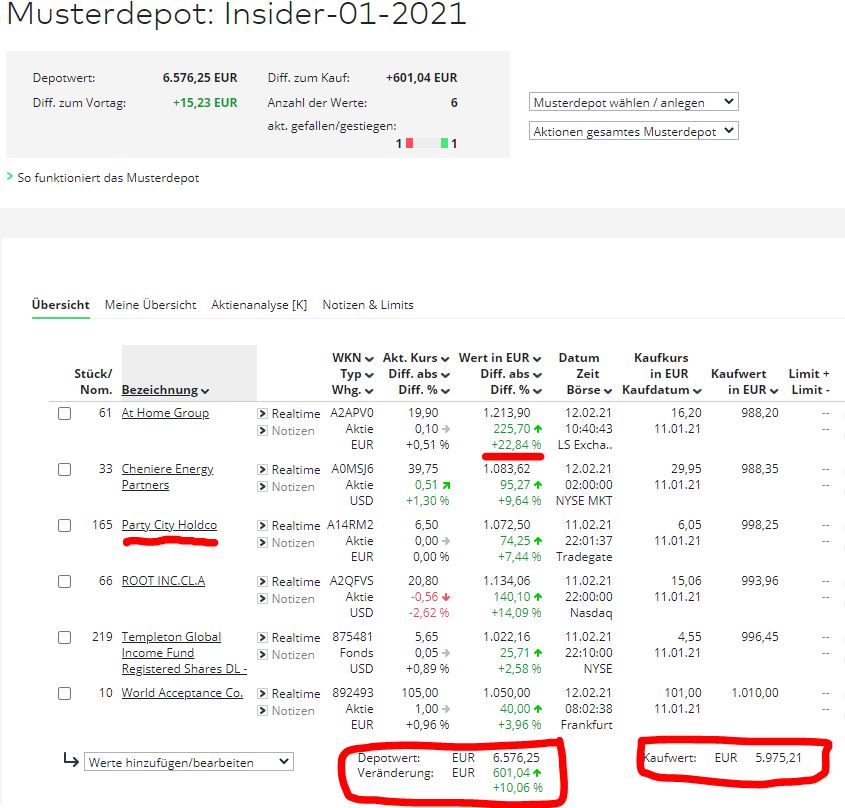Open the So funktioniert das Musterdepot link
Image resolution: width=845 pixels, height=808 pixels.
click(108, 177)
